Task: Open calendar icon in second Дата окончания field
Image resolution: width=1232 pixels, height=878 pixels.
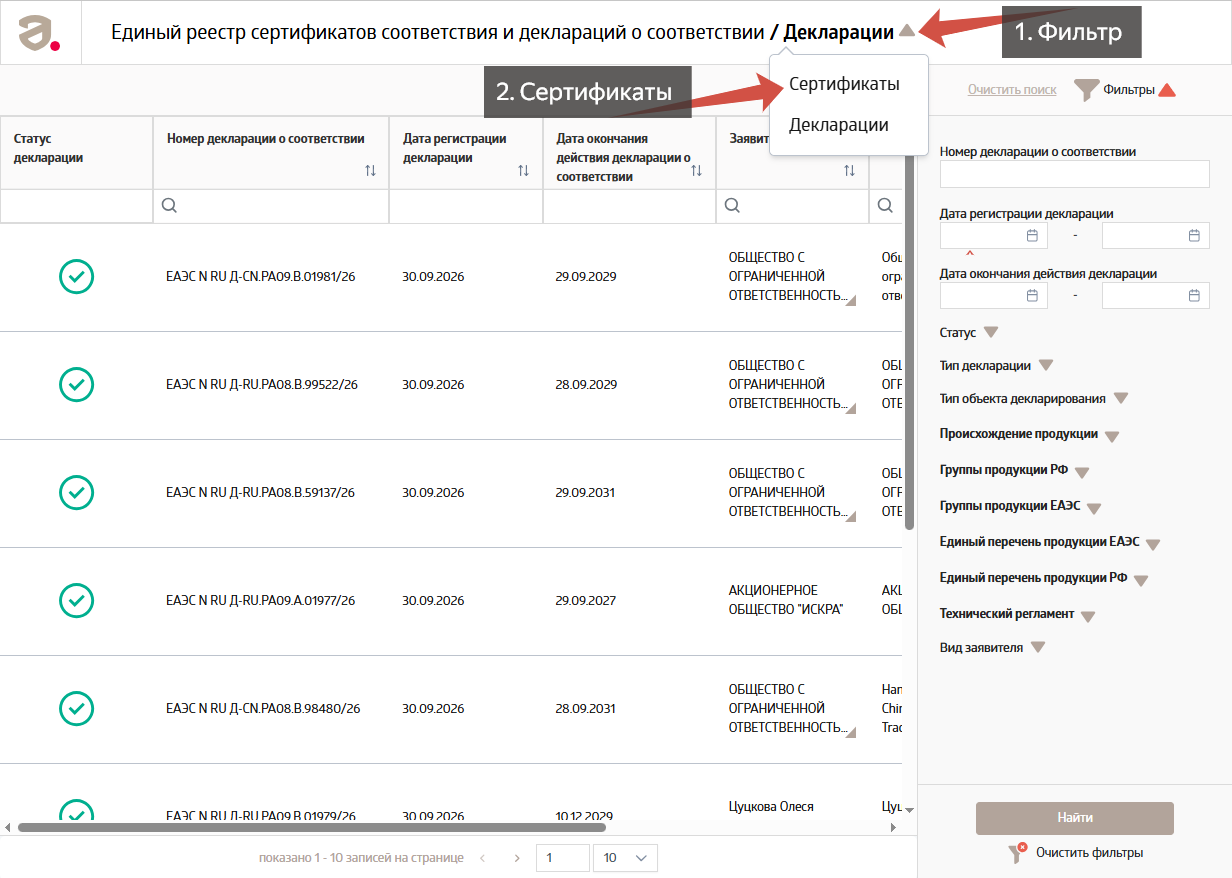Action: pyautogui.click(x=1193, y=296)
